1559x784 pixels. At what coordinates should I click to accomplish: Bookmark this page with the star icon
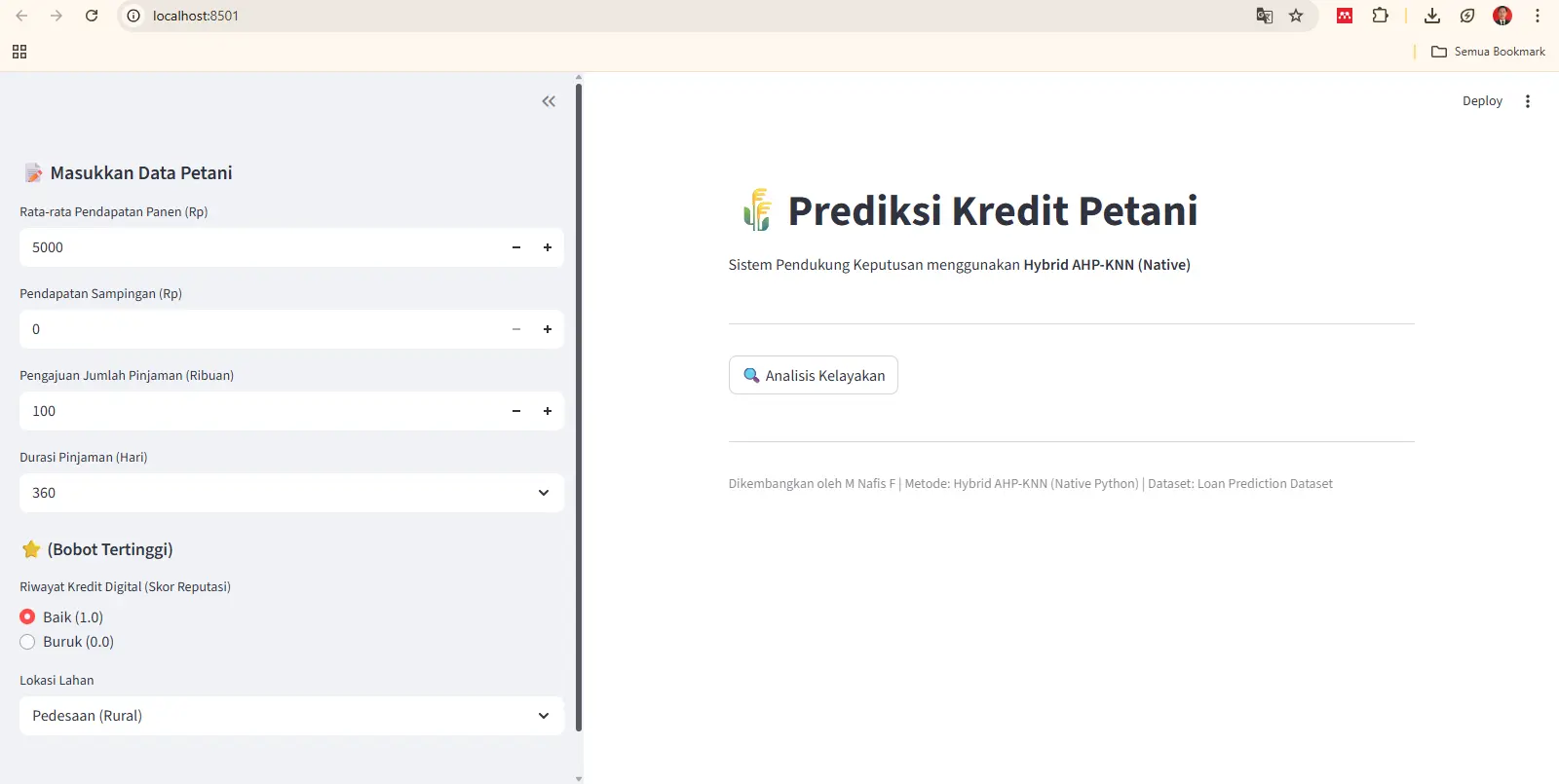click(1296, 16)
